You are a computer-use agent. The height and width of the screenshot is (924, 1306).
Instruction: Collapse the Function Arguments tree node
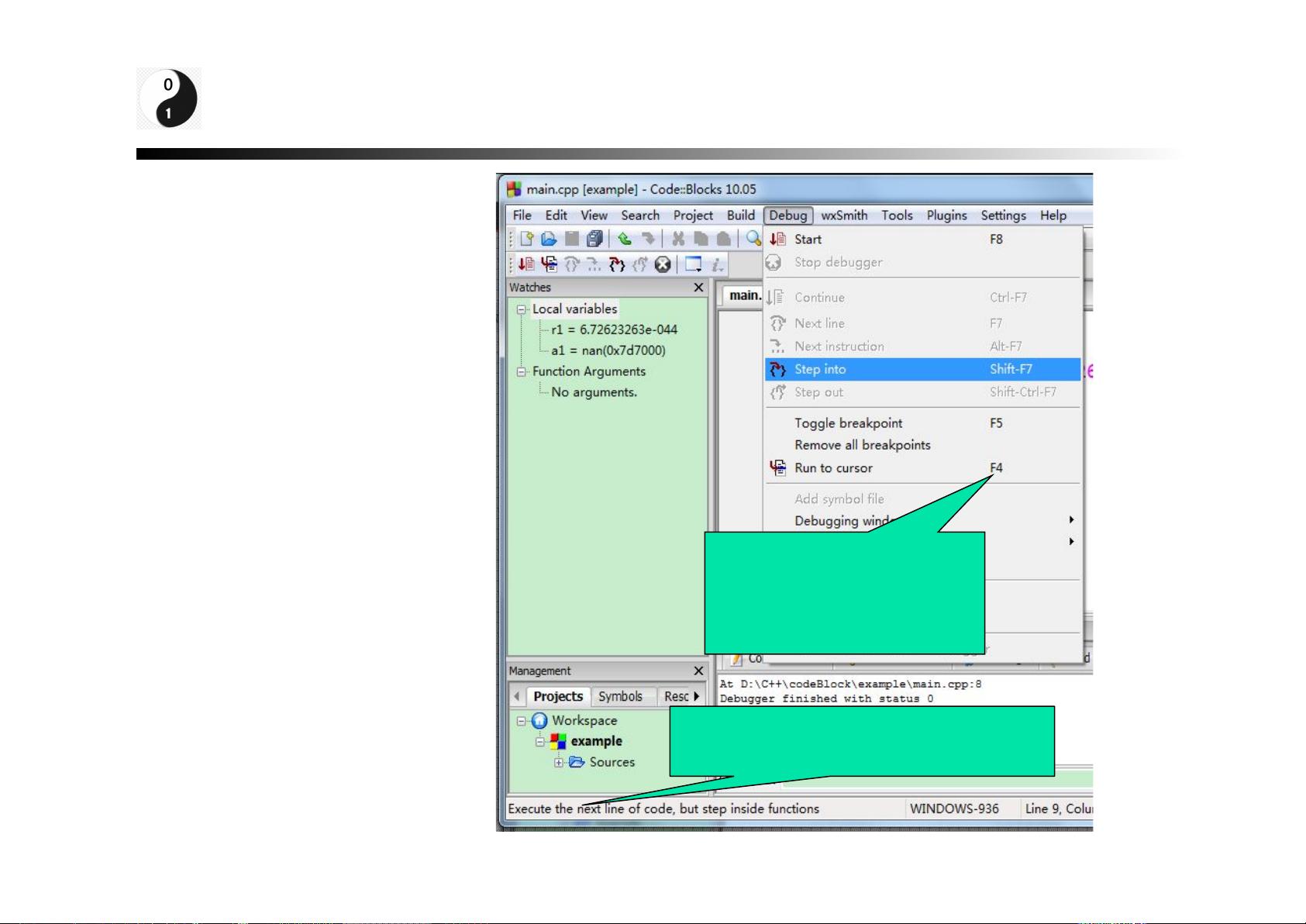[x=522, y=372]
